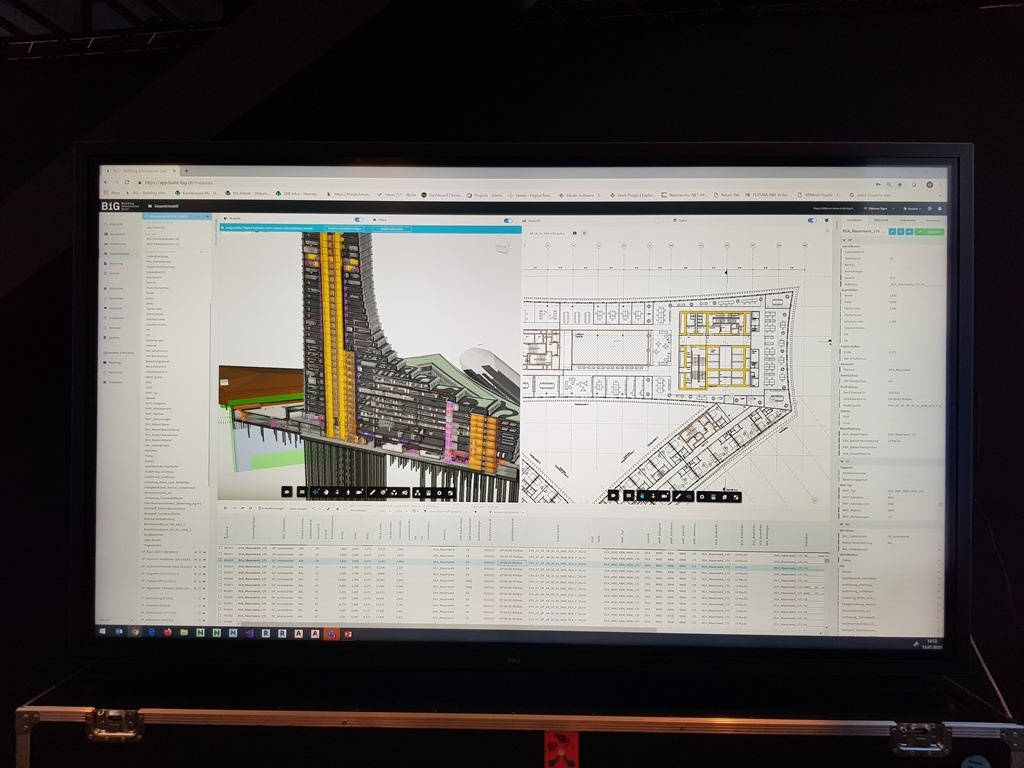
Task: Toggle the Modelle view switch
Action: (359, 219)
